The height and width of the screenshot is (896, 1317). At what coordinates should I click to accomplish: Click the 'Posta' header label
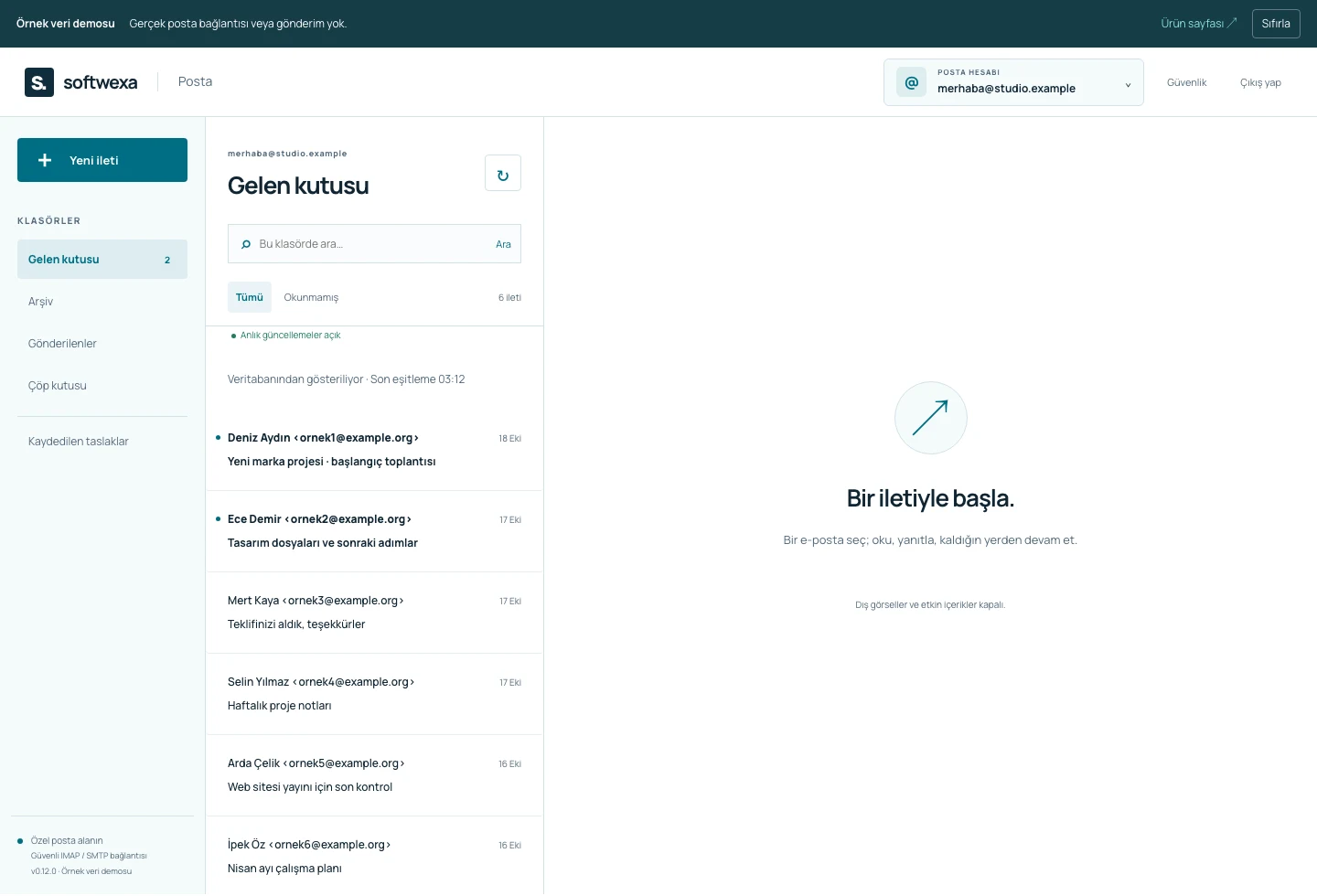point(195,81)
